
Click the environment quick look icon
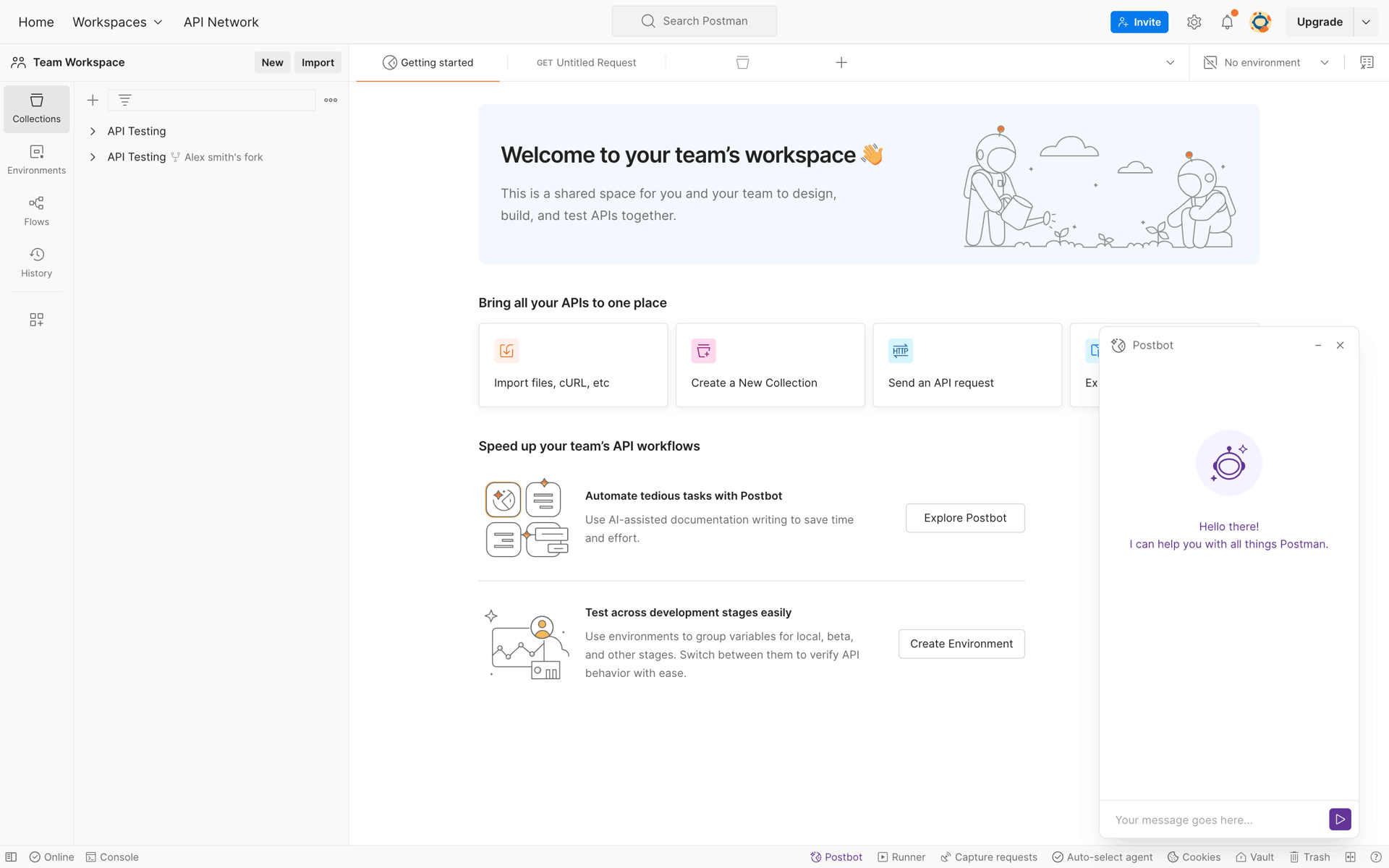click(x=1367, y=62)
